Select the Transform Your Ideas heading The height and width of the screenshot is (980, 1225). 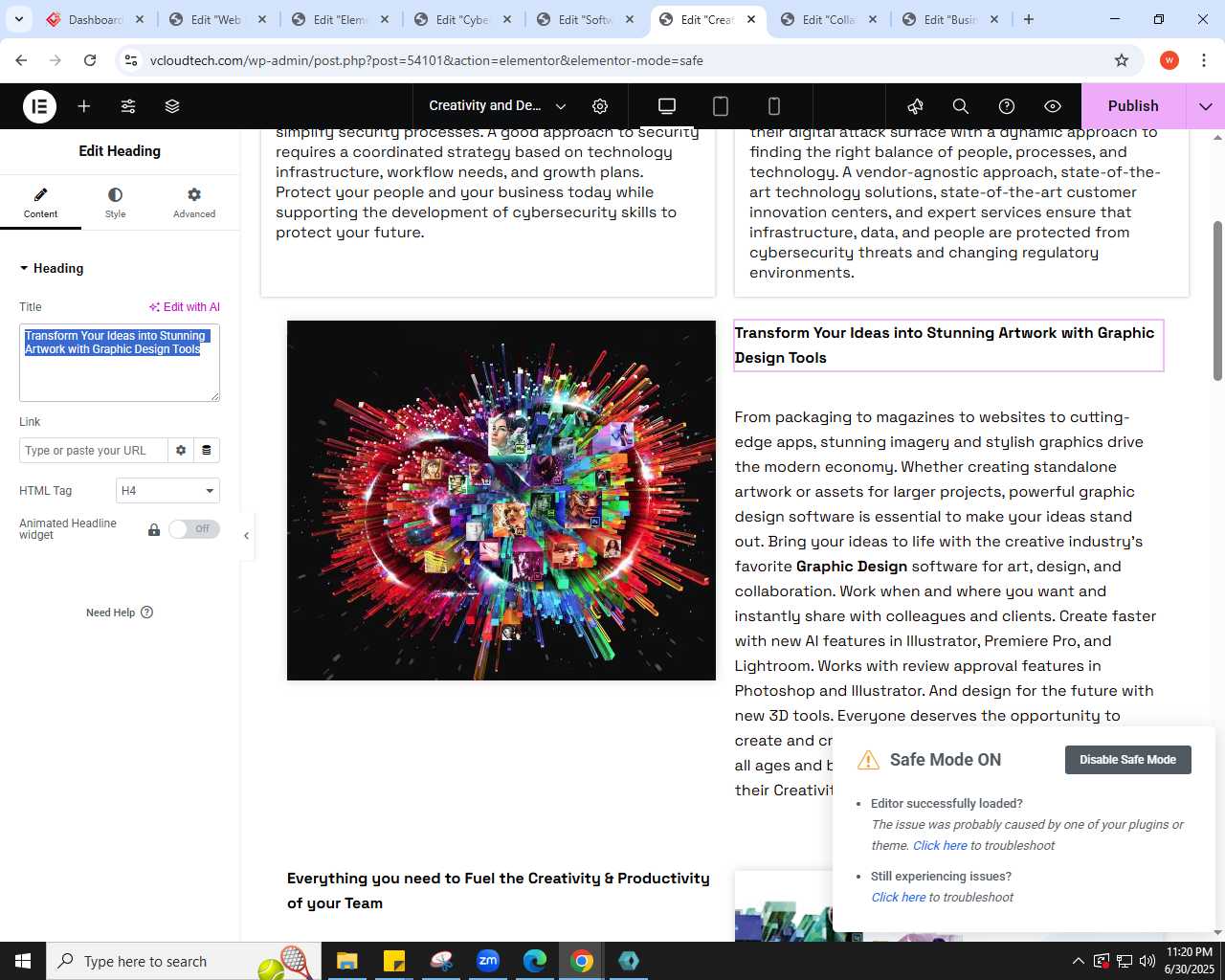click(x=947, y=345)
